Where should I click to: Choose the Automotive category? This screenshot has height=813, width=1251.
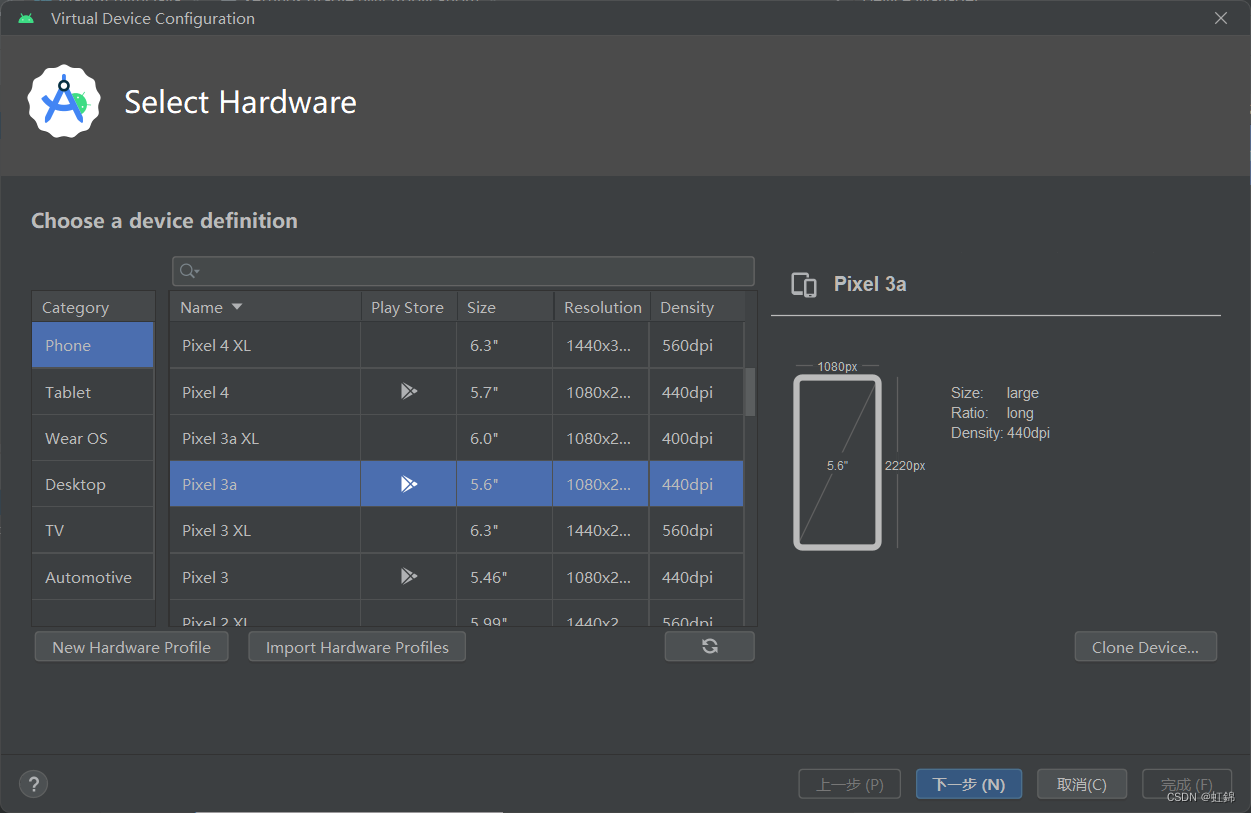tap(88, 577)
